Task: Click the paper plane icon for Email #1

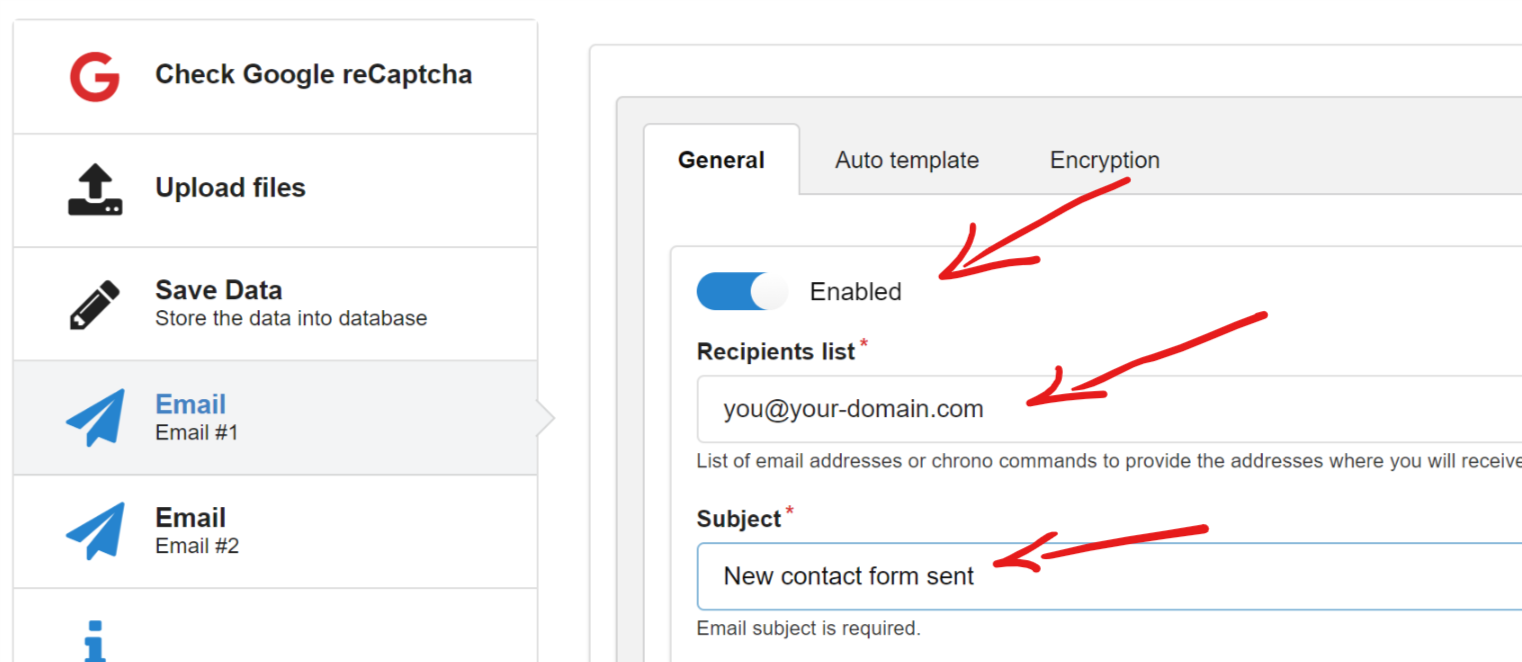Action: [x=95, y=417]
